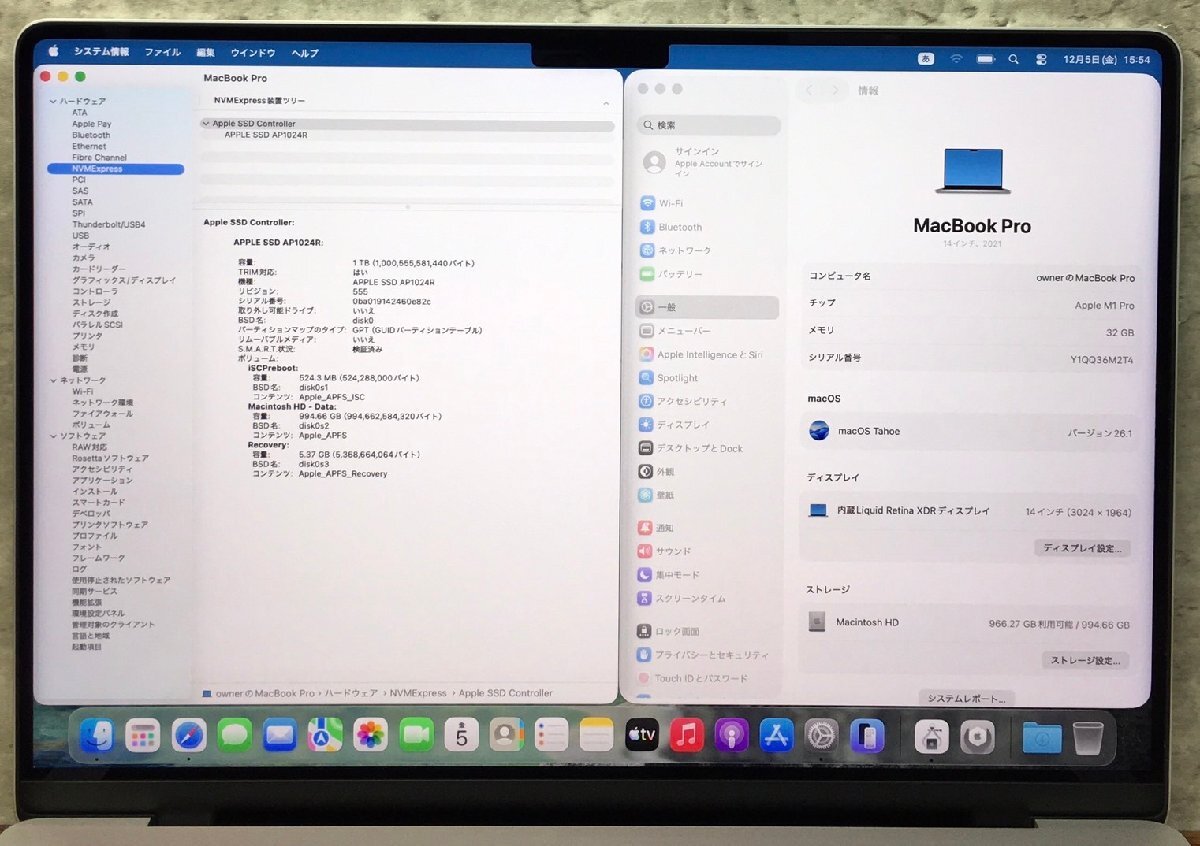The width and height of the screenshot is (1200, 846).
Task: Click Spotlight search icon in menu bar
Action: (x=1014, y=60)
